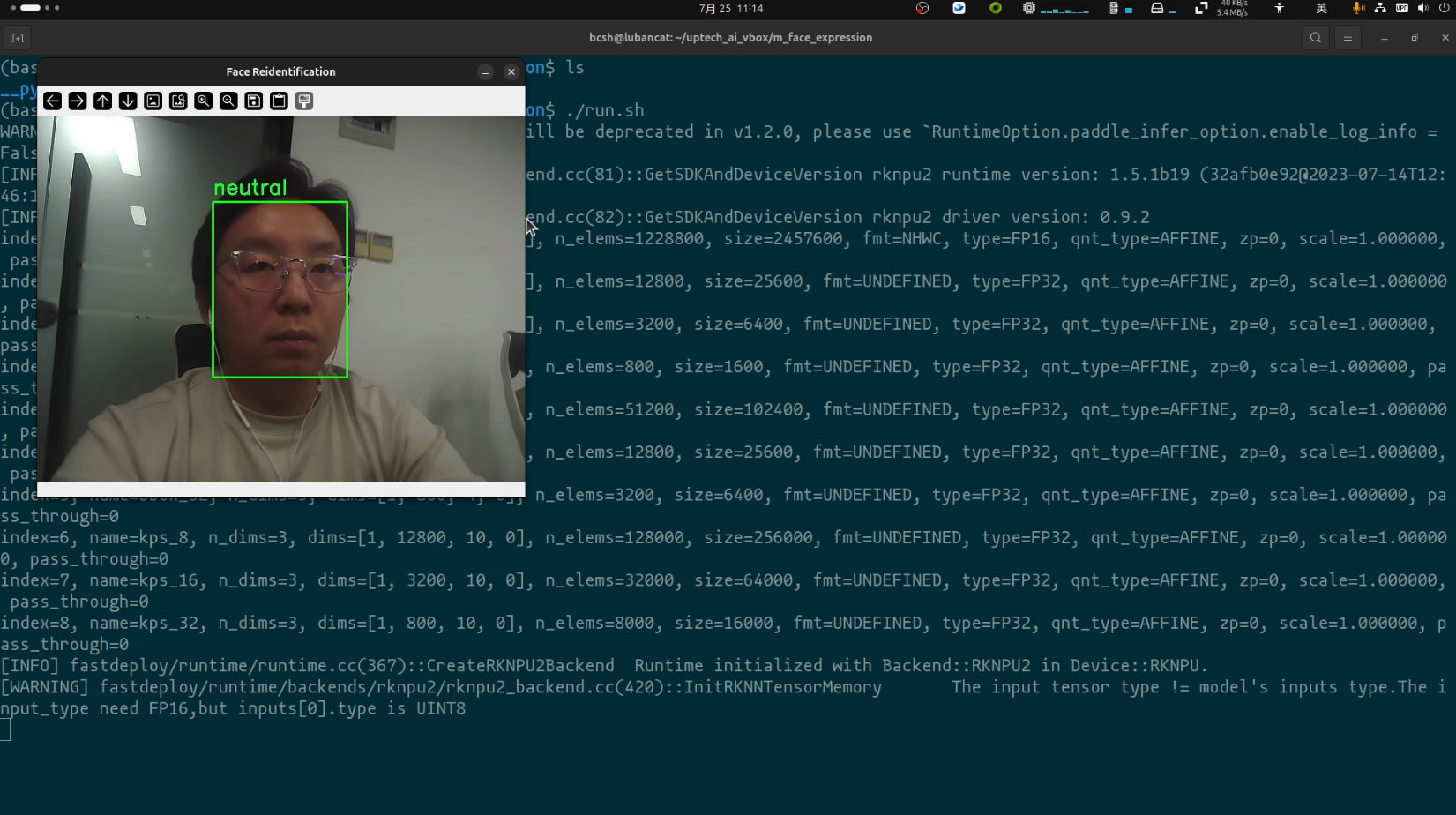Open the display properties brush icon

(304, 101)
